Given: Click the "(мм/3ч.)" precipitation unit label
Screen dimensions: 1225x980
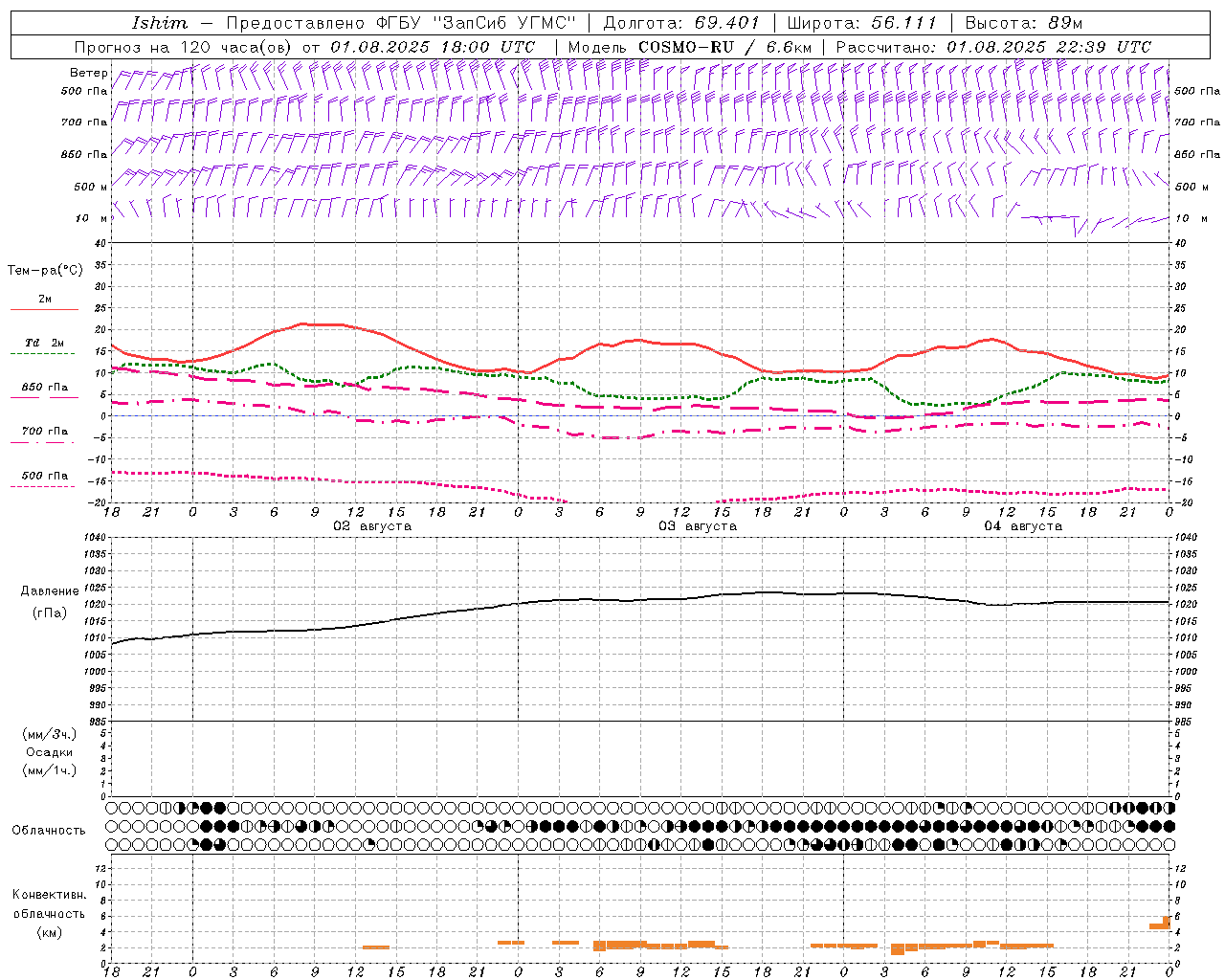Looking at the screenshot, I should (50, 734).
